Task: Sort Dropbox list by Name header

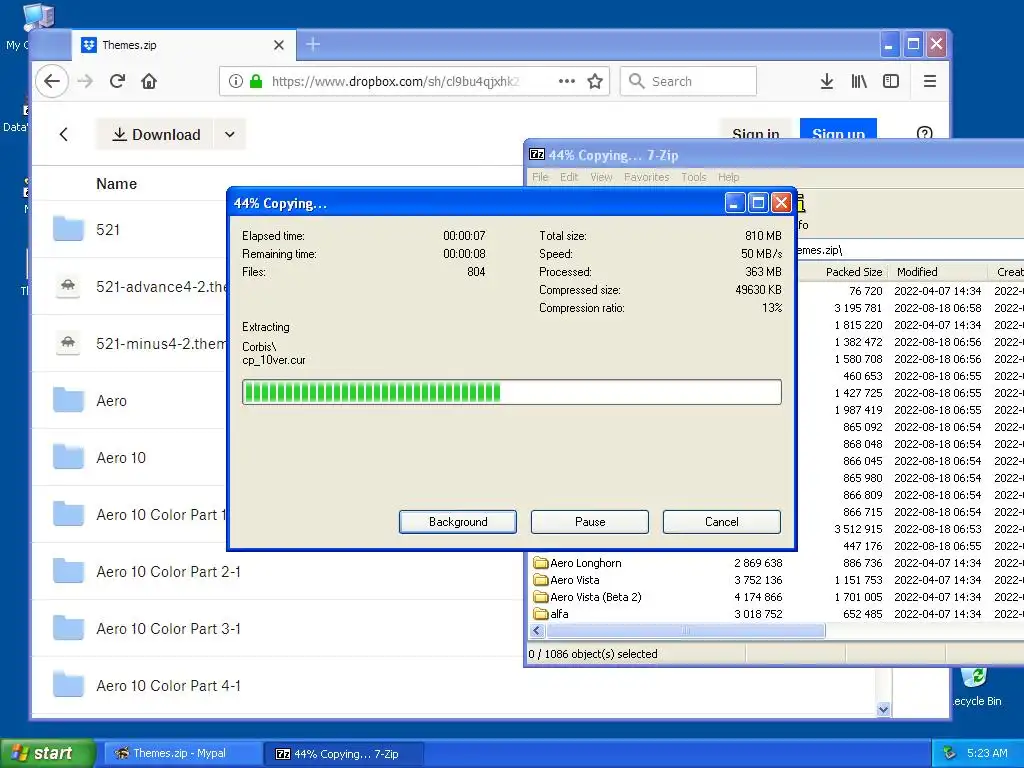Action: point(116,184)
